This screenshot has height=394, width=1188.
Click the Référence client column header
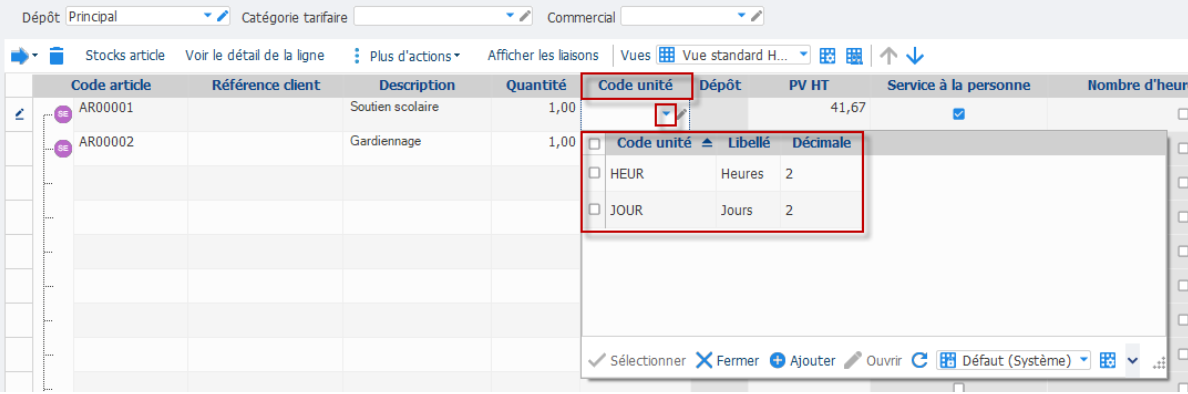(266, 85)
